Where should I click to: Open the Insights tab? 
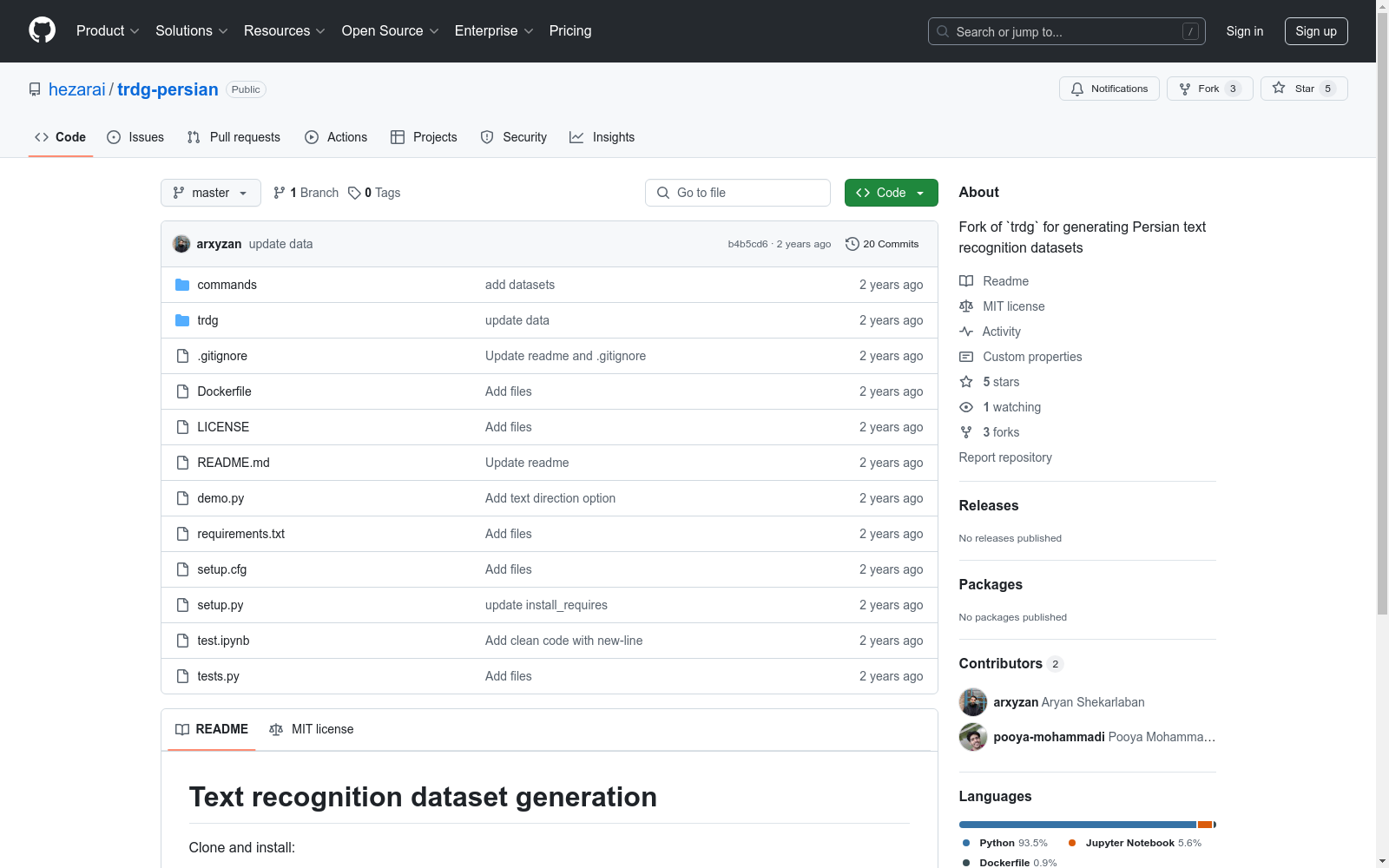coord(602,137)
